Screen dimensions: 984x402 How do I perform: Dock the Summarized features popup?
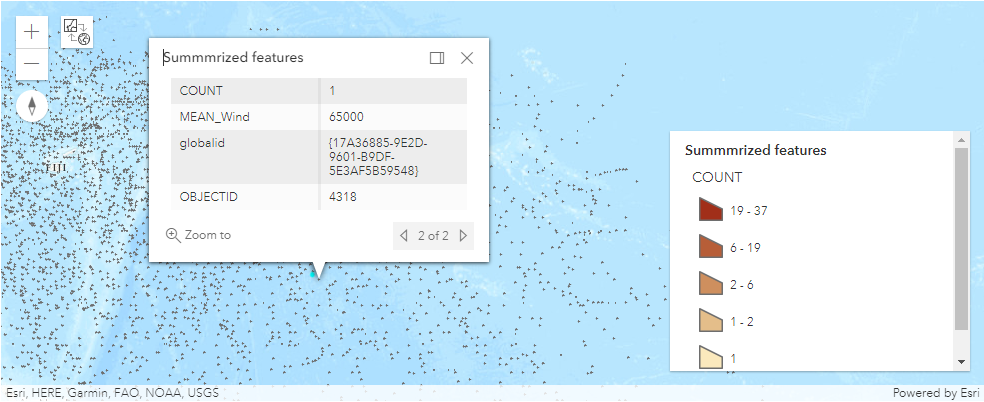(437, 58)
